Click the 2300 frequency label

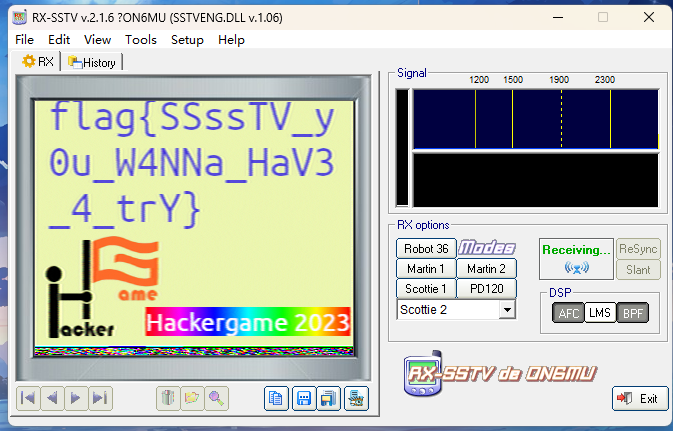click(x=605, y=80)
